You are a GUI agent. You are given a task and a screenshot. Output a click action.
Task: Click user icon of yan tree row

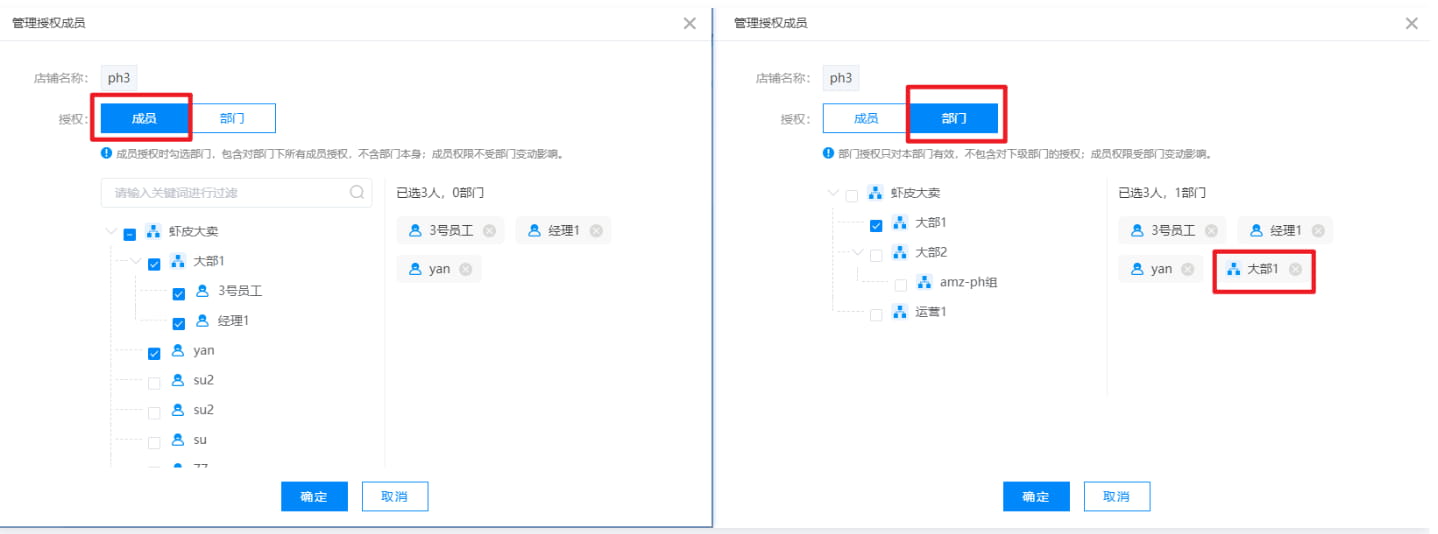coord(178,351)
